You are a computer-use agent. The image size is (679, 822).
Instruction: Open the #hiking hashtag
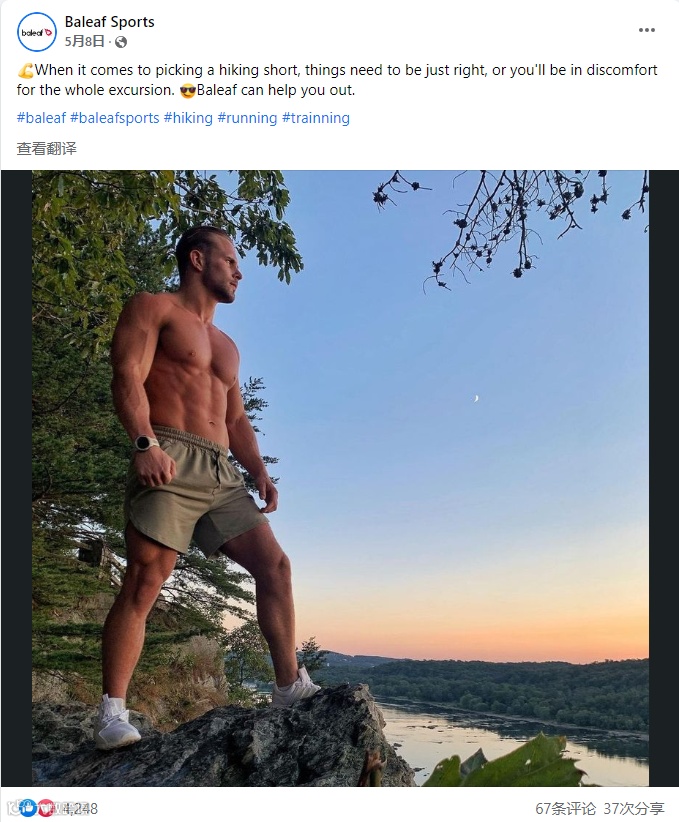point(188,118)
